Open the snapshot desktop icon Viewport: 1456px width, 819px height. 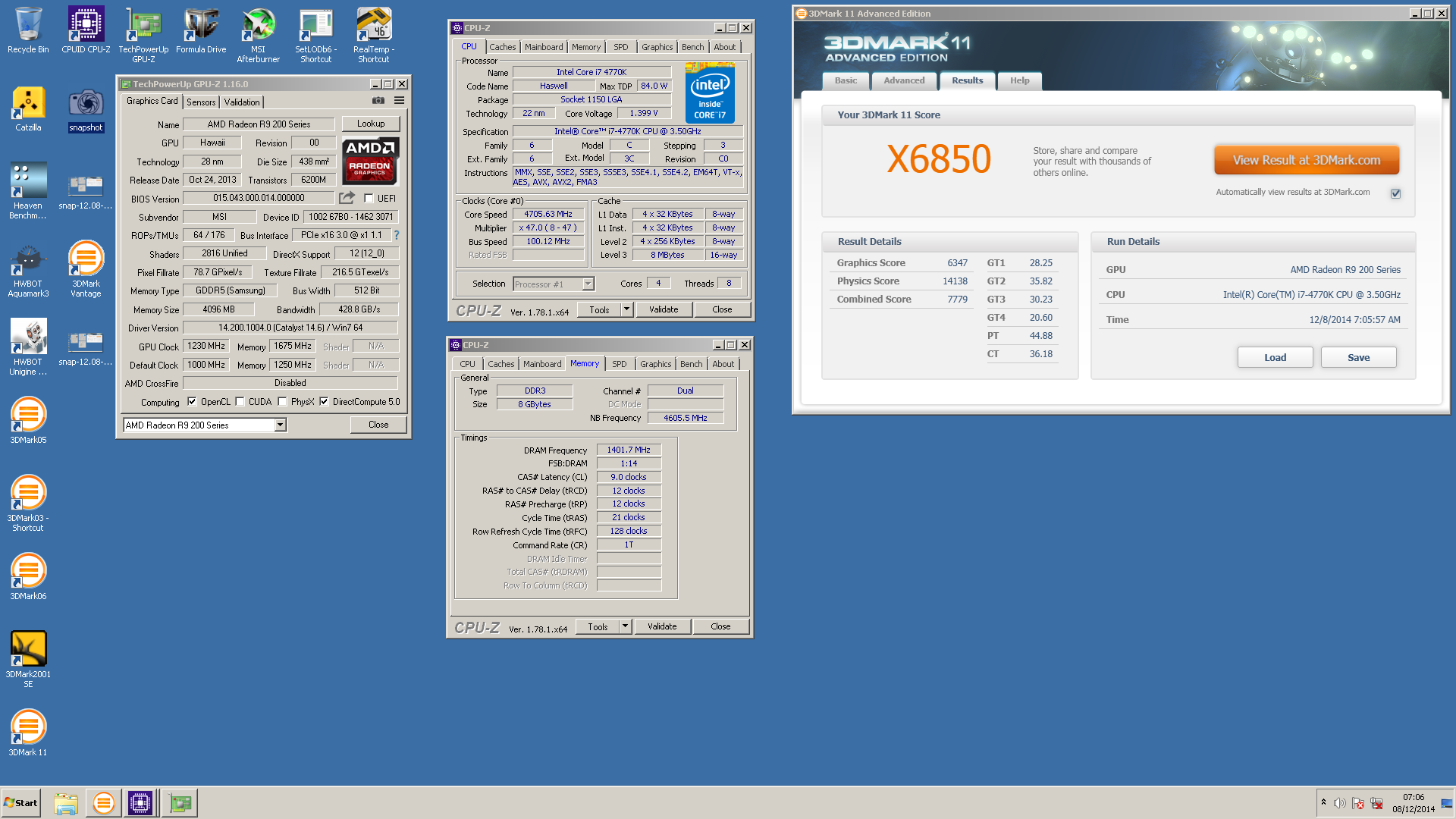tap(86, 108)
